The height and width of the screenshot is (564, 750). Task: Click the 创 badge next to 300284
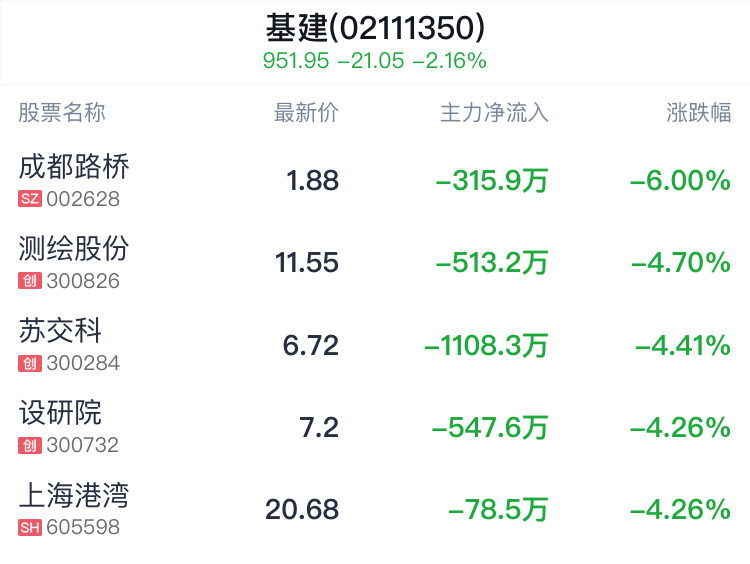point(30,363)
